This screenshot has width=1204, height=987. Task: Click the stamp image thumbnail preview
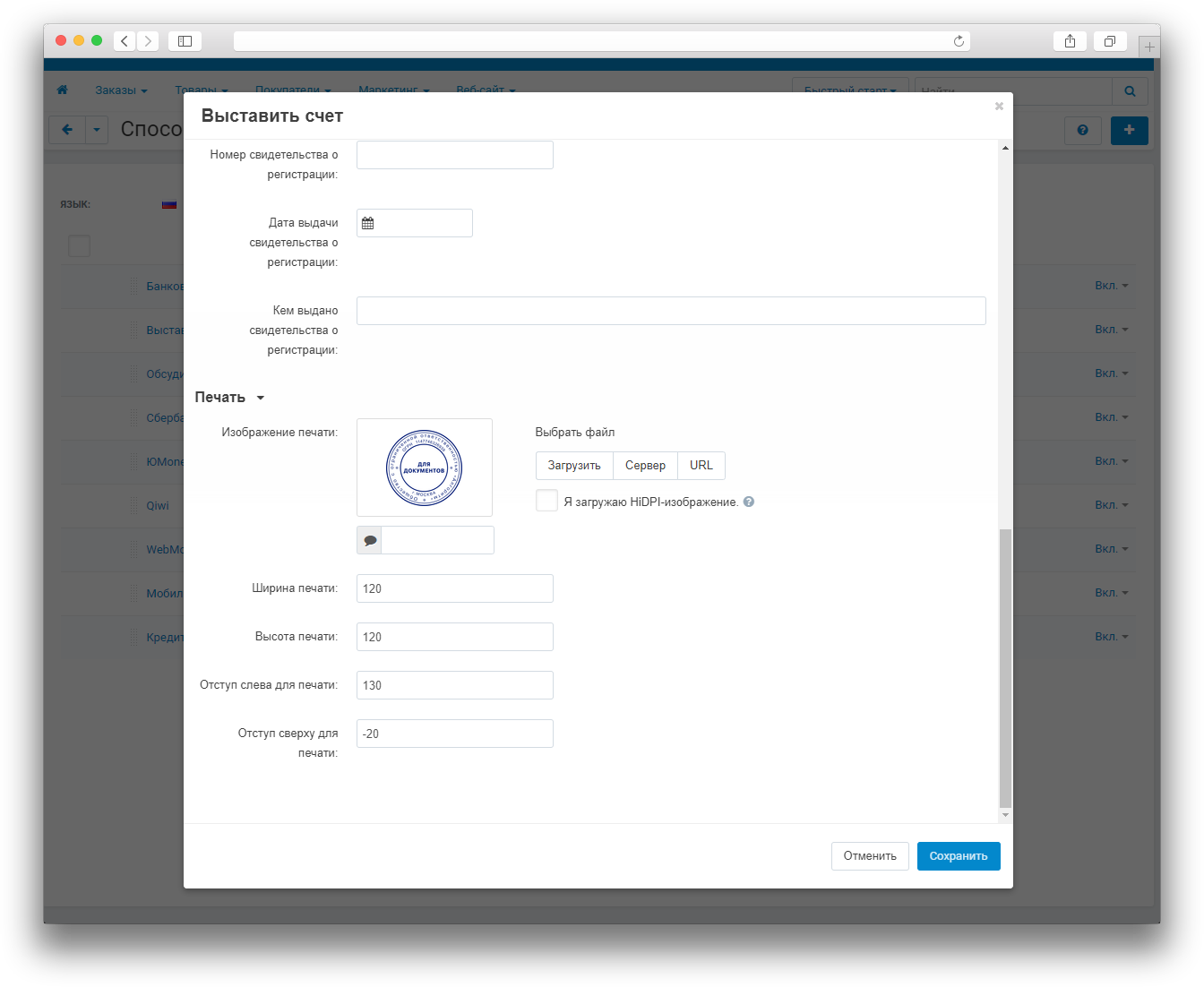(x=425, y=468)
